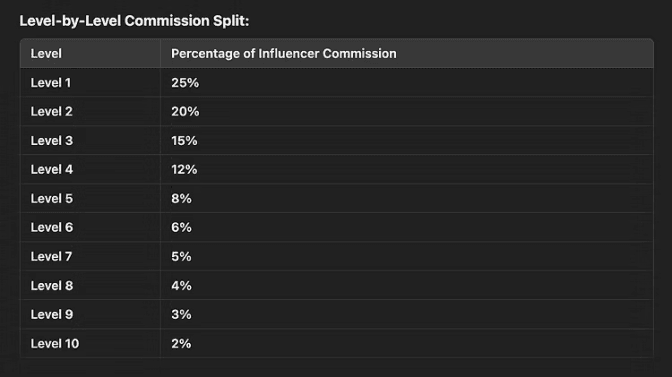Select the 2% value cell
This screenshot has width=672, height=377.
(x=181, y=343)
